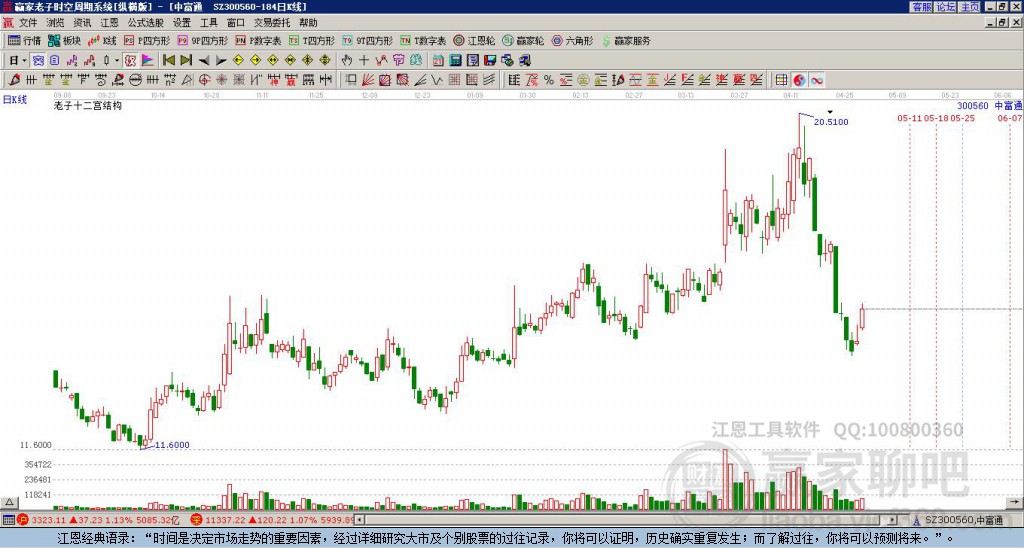Click the 主页 homepage link

(x=970, y=7)
